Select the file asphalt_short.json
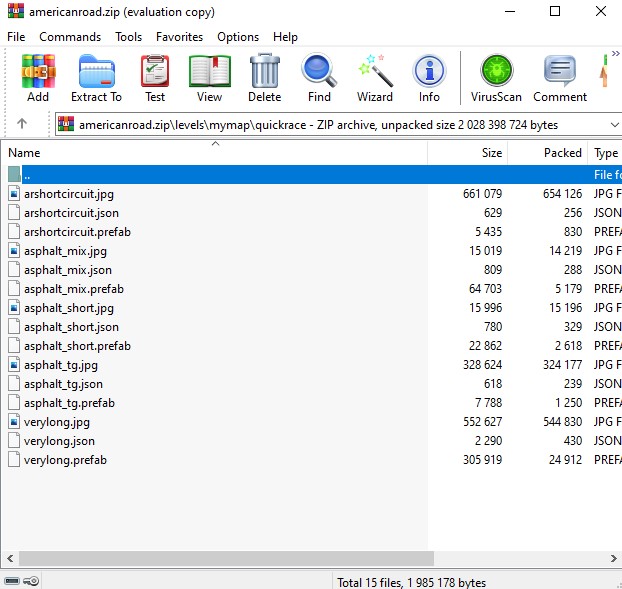This screenshot has height=589, width=622. [x=71, y=327]
